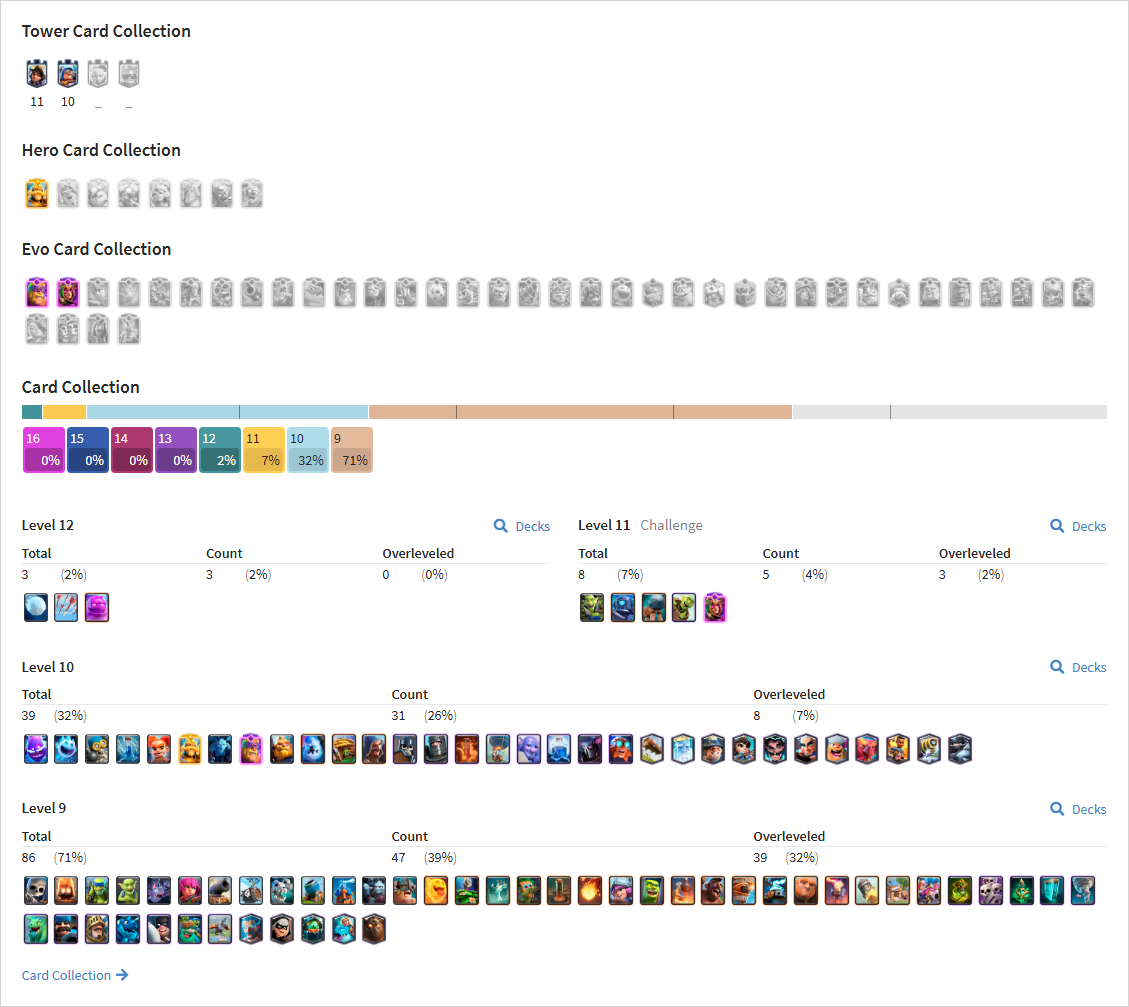Select the Cannon card in Level 9

pyautogui.click(x=220, y=891)
